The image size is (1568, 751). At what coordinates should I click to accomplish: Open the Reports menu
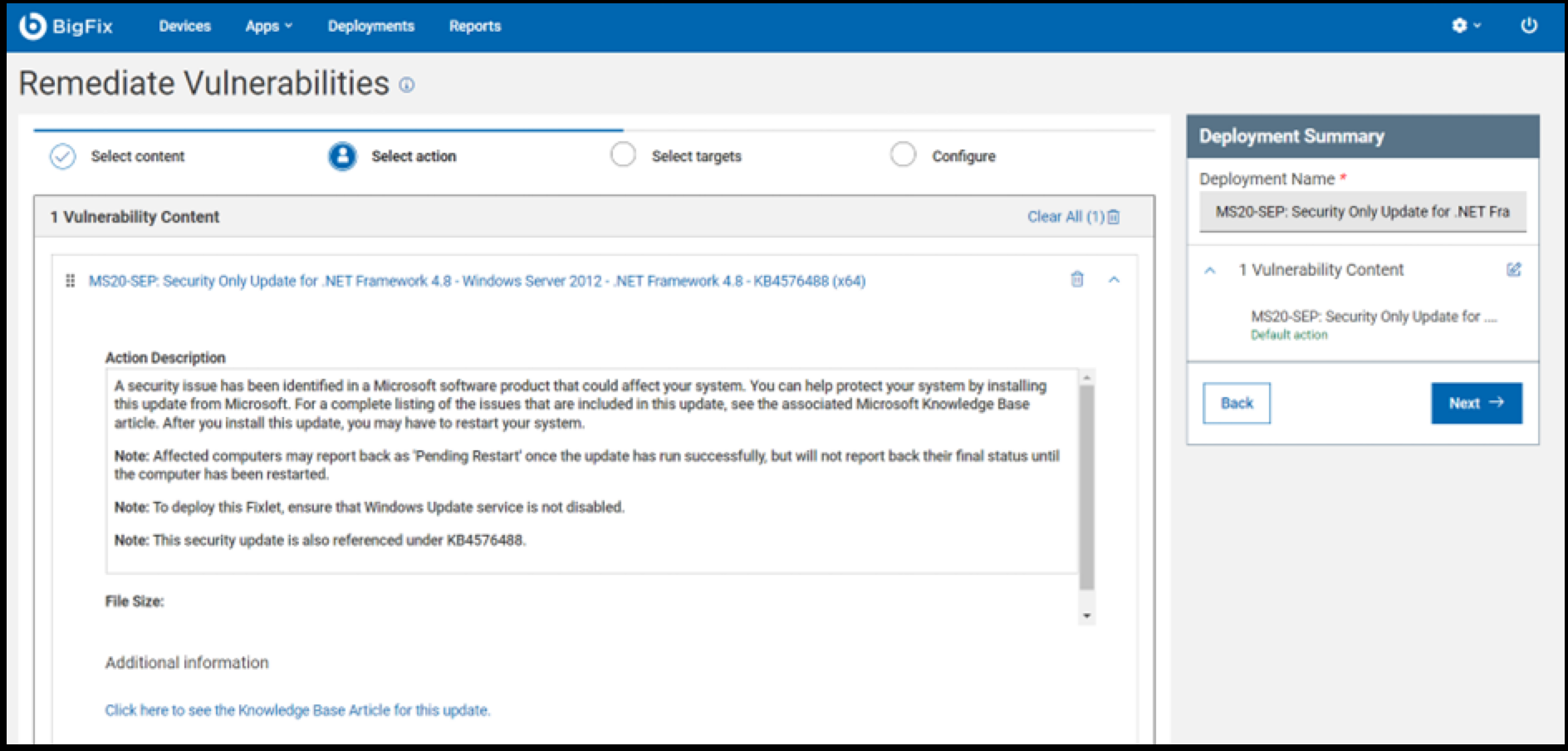[475, 26]
